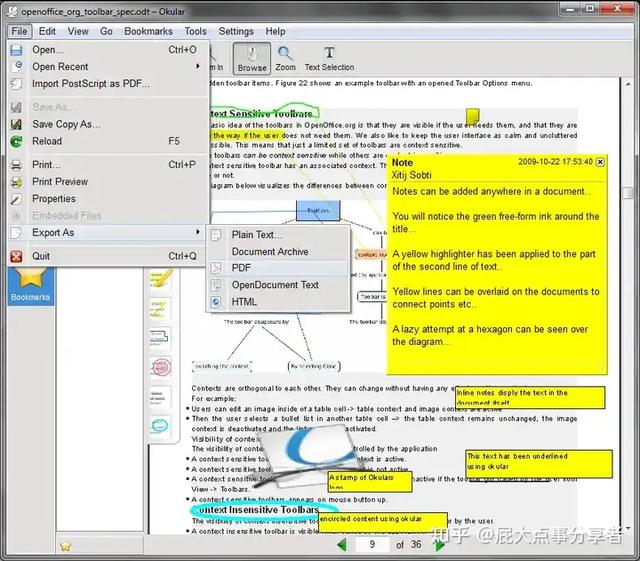
Task: Click the 'encircled content using okular' note
Action: [x=382, y=523]
